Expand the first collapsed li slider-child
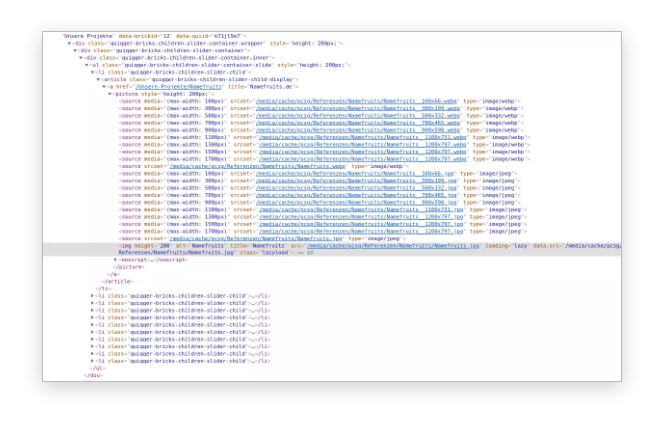 pyautogui.click(x=93, y=296)
